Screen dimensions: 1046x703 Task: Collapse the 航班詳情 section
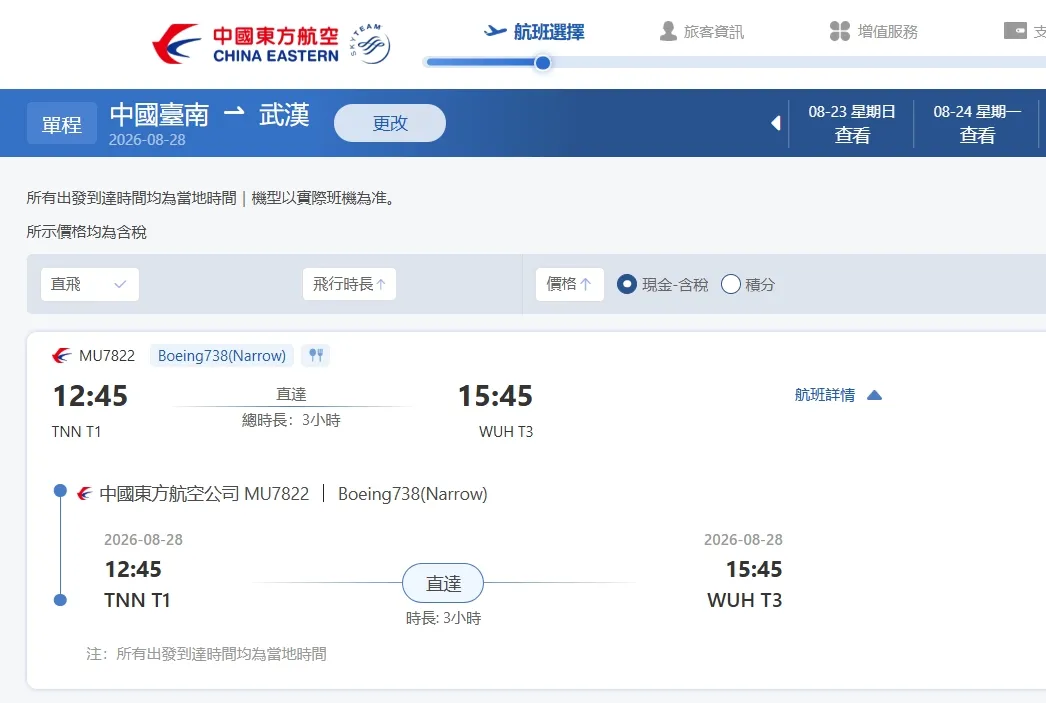[838, 395]
